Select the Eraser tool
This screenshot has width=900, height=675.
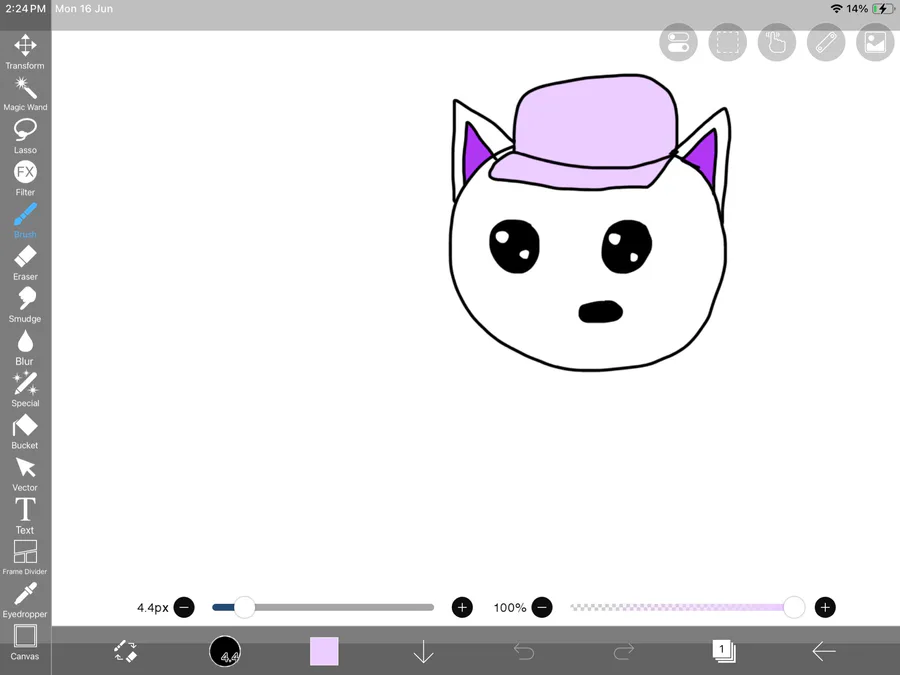pyautogui.click(x=25, y=262)
